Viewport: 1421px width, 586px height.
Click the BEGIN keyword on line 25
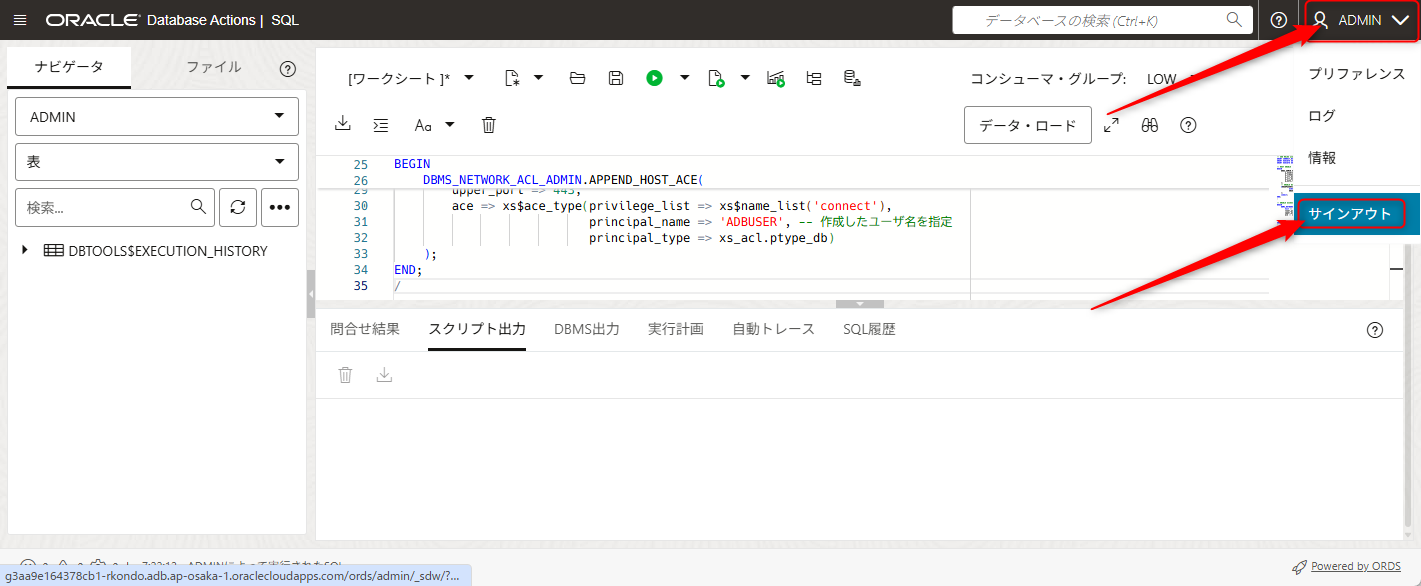[412, 164]
